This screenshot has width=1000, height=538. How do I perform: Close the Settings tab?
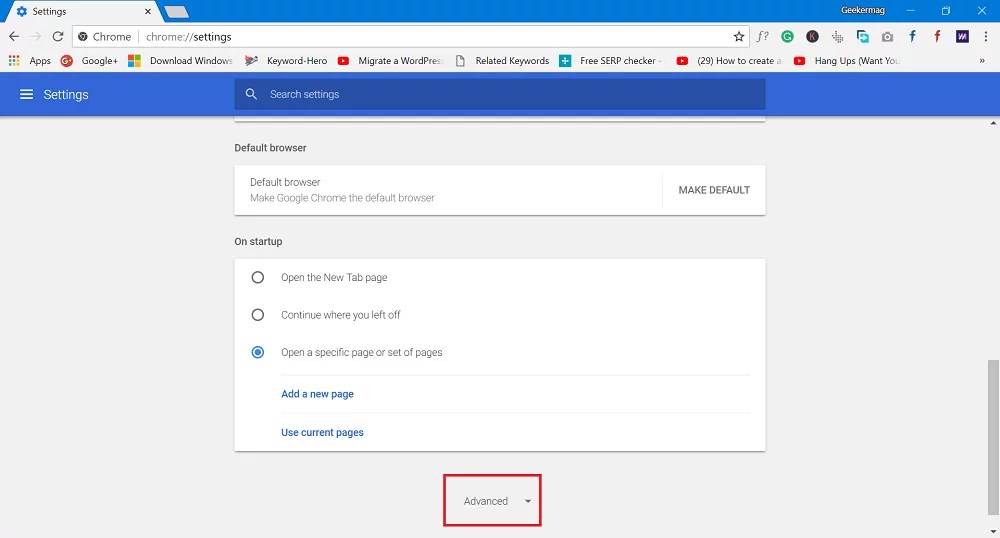(148, 11)
